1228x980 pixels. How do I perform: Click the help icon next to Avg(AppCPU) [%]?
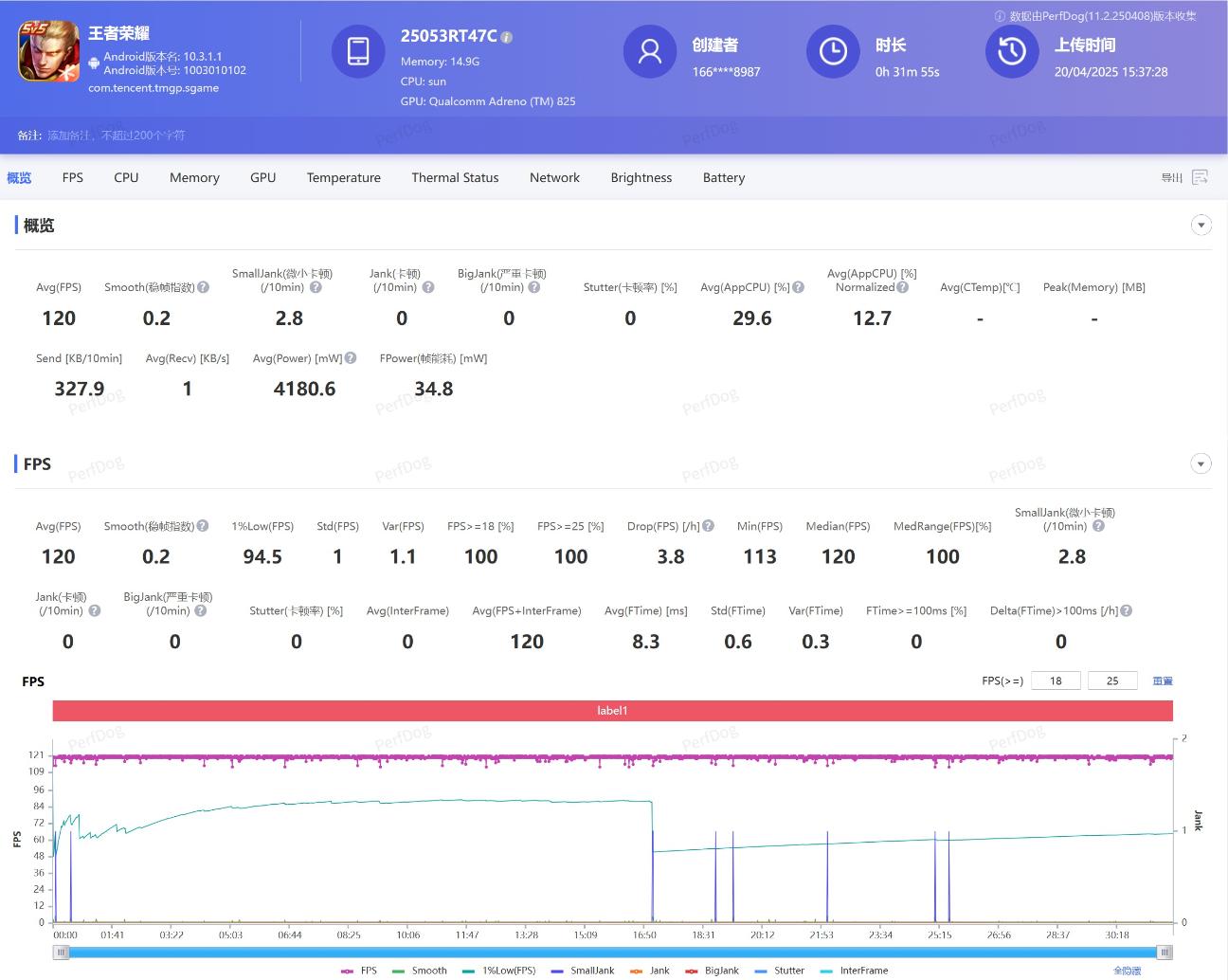pyautogui.click(x=799, y=287)
